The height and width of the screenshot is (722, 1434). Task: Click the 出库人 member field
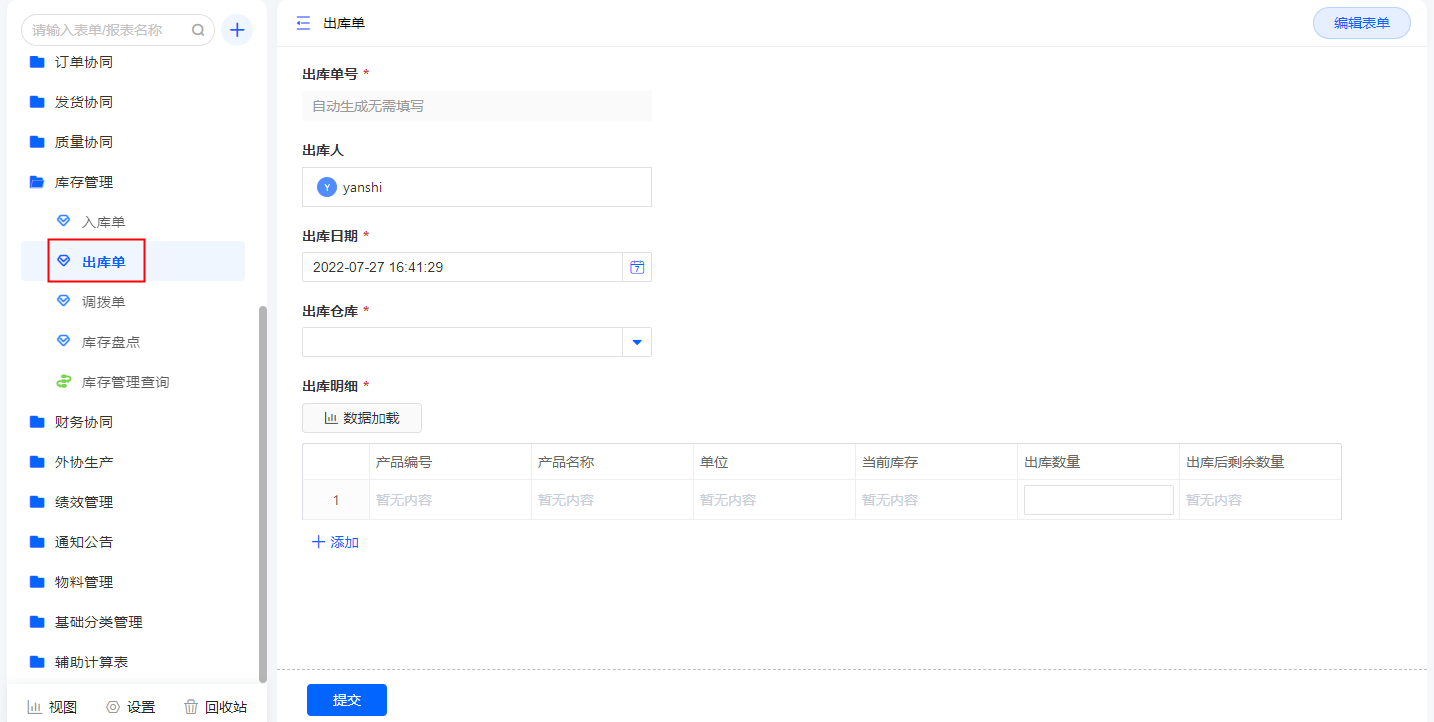click(477, 187)
